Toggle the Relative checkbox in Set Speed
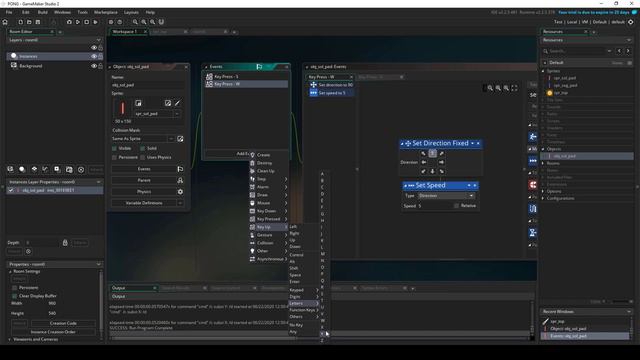Viewport: 640px width, 360px height. [x=456, y=206]
